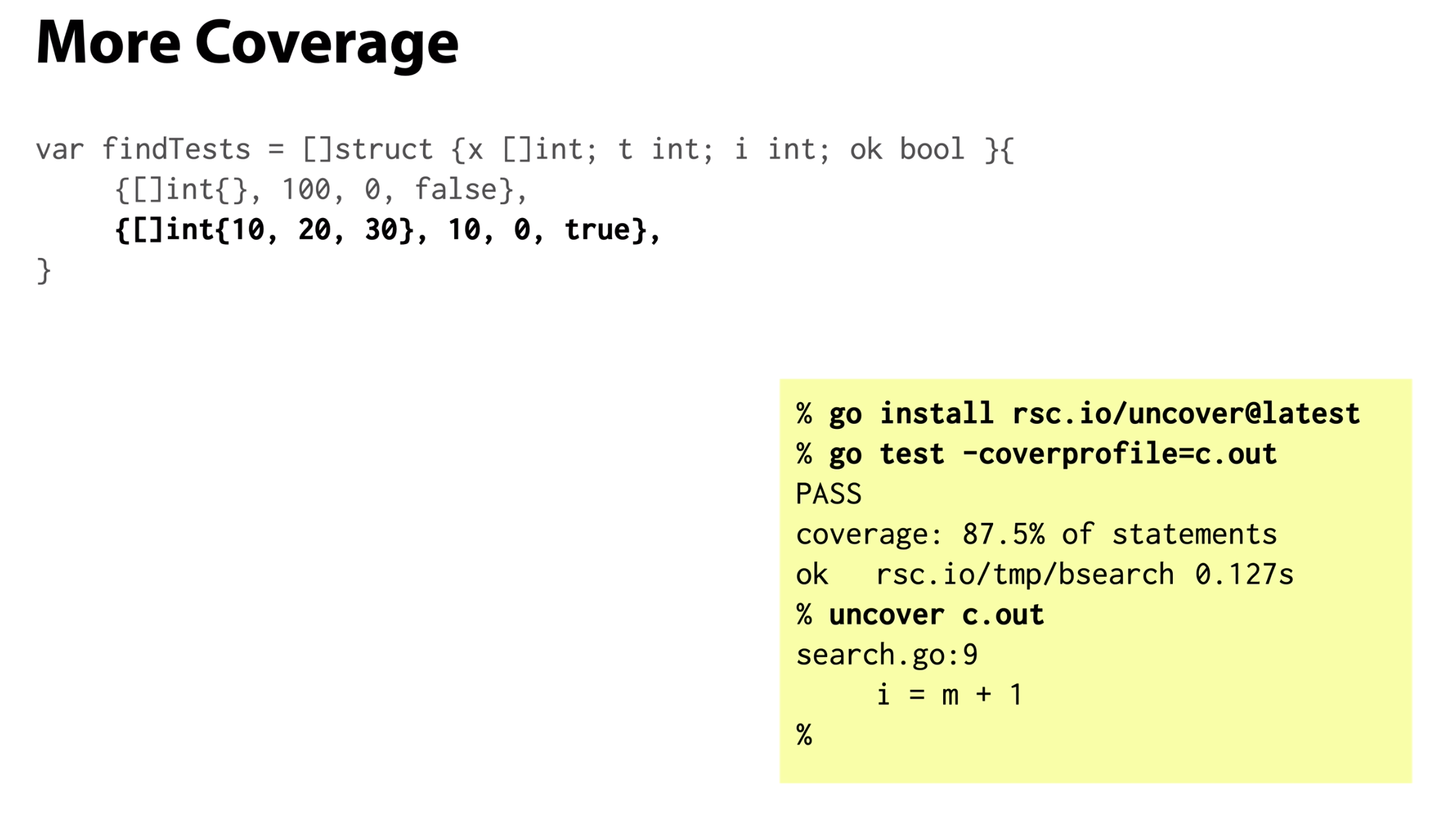Click the '0.127s' timing value
This screenshot has width=1456, height=823.
1244,575
